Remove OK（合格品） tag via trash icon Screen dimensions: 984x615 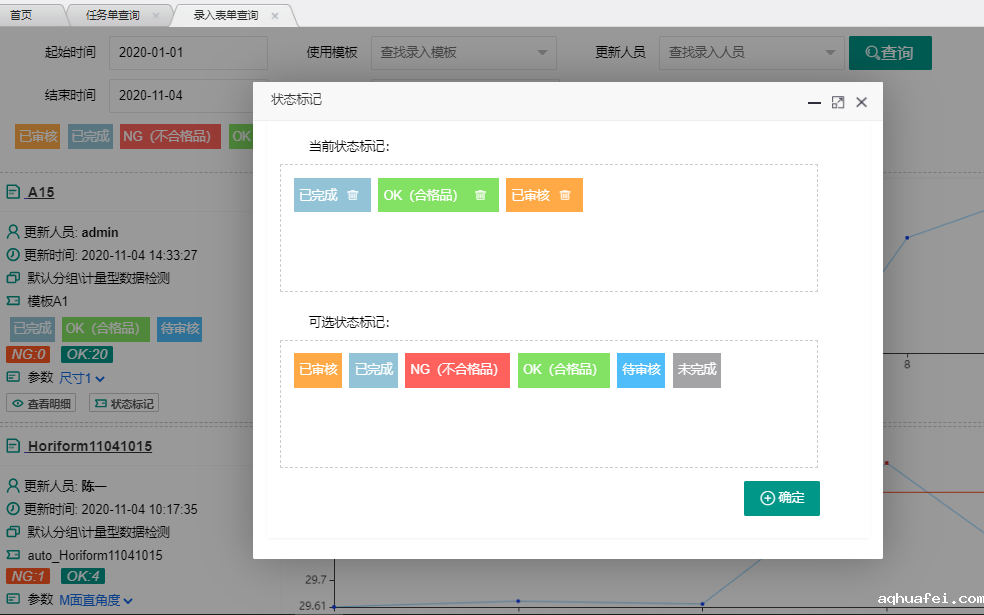(x=480, y=196)
